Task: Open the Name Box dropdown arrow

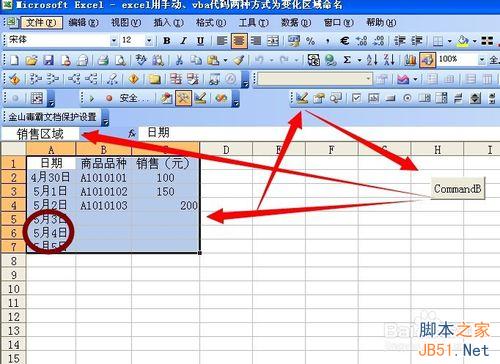Action: click(85, 133)
